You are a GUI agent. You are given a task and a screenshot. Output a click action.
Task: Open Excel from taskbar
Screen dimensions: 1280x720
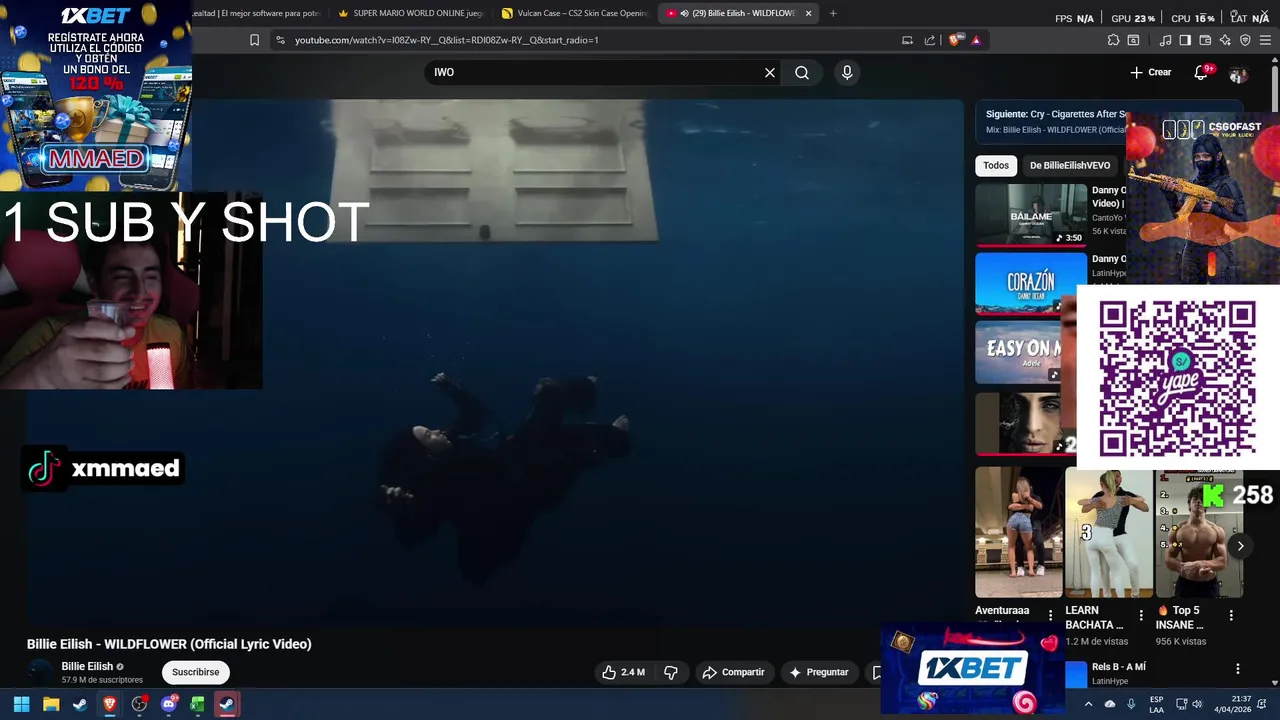[x=197, y=704]
